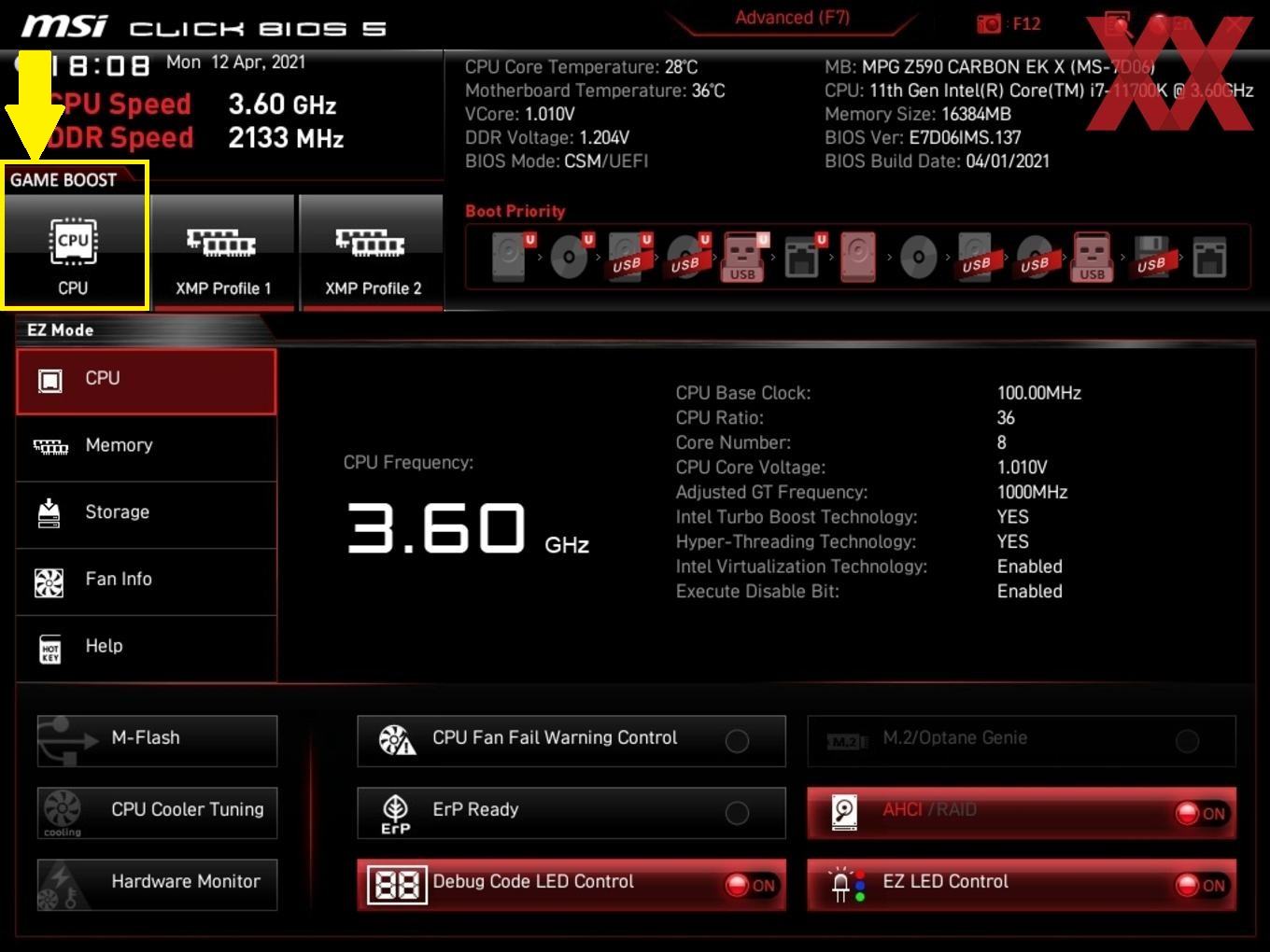Click Enabled beside Intel Virtualization Technology
1270x952 pixels.
coord(1029,567)
